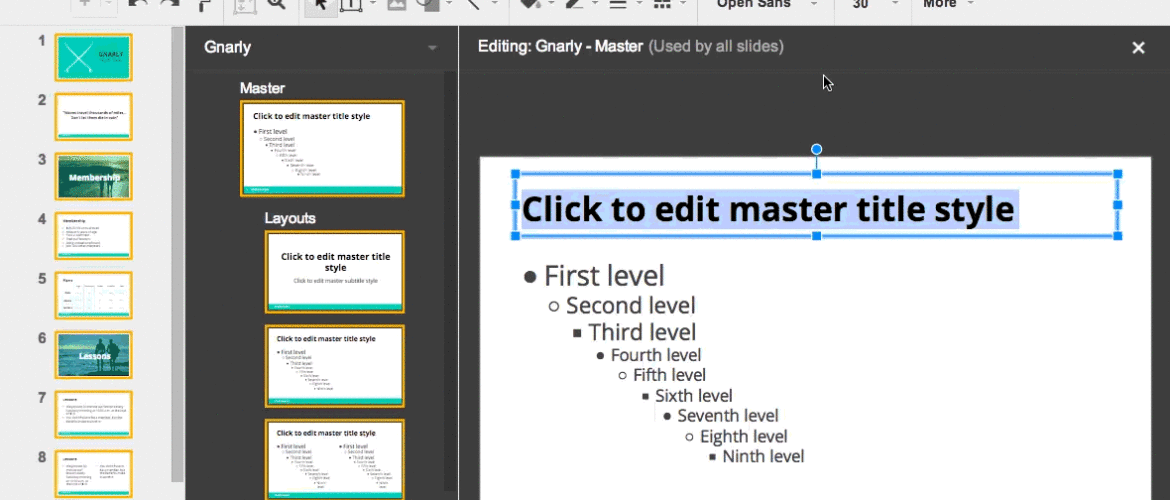Click the rotation handle above title box
Screen dimensions: 1170x500
(x=817, y=150)
